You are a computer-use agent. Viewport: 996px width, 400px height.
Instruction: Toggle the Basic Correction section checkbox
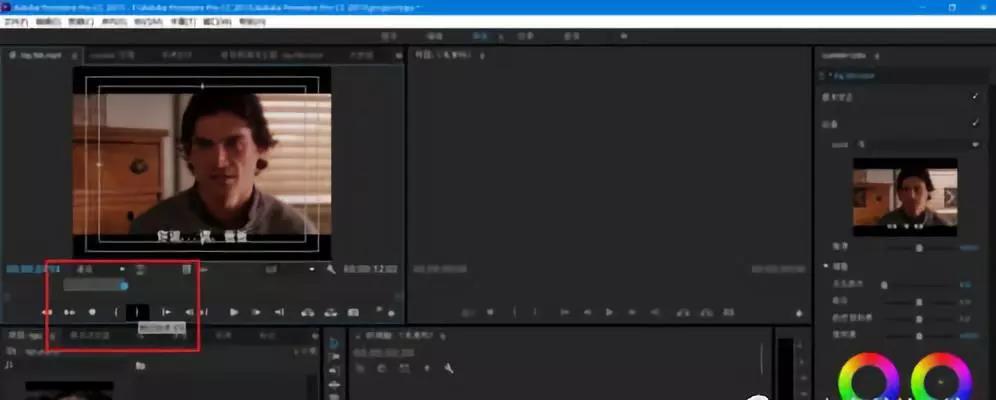[x=976, y=97]
